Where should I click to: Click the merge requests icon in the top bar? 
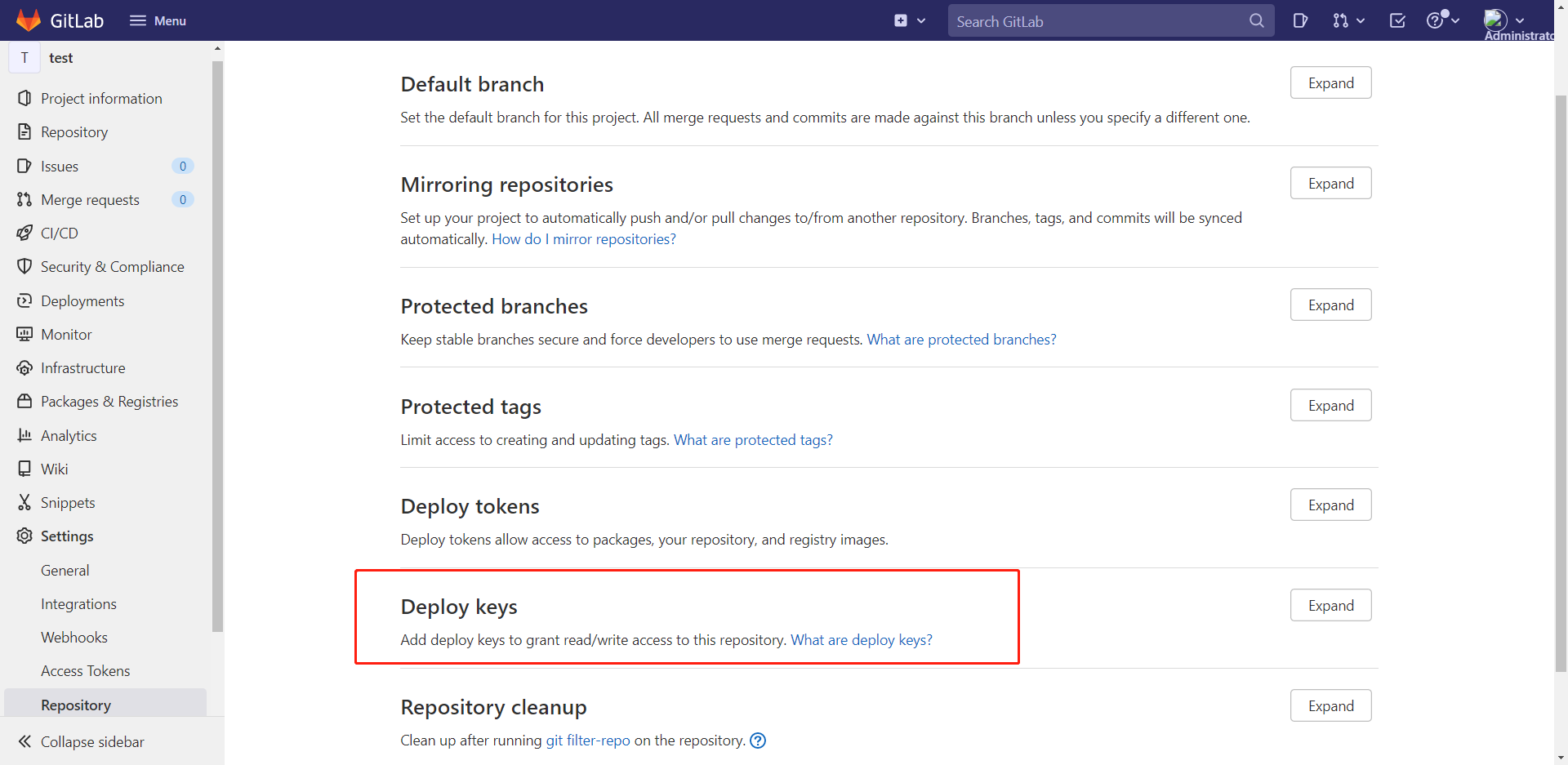click(1343, 20)
